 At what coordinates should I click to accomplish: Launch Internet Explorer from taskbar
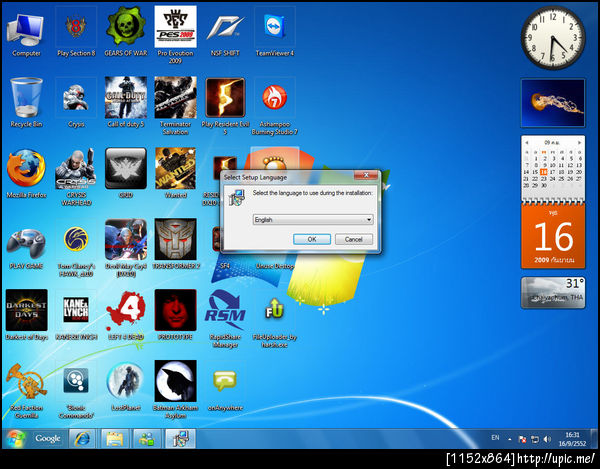click(x=82, y=438)
